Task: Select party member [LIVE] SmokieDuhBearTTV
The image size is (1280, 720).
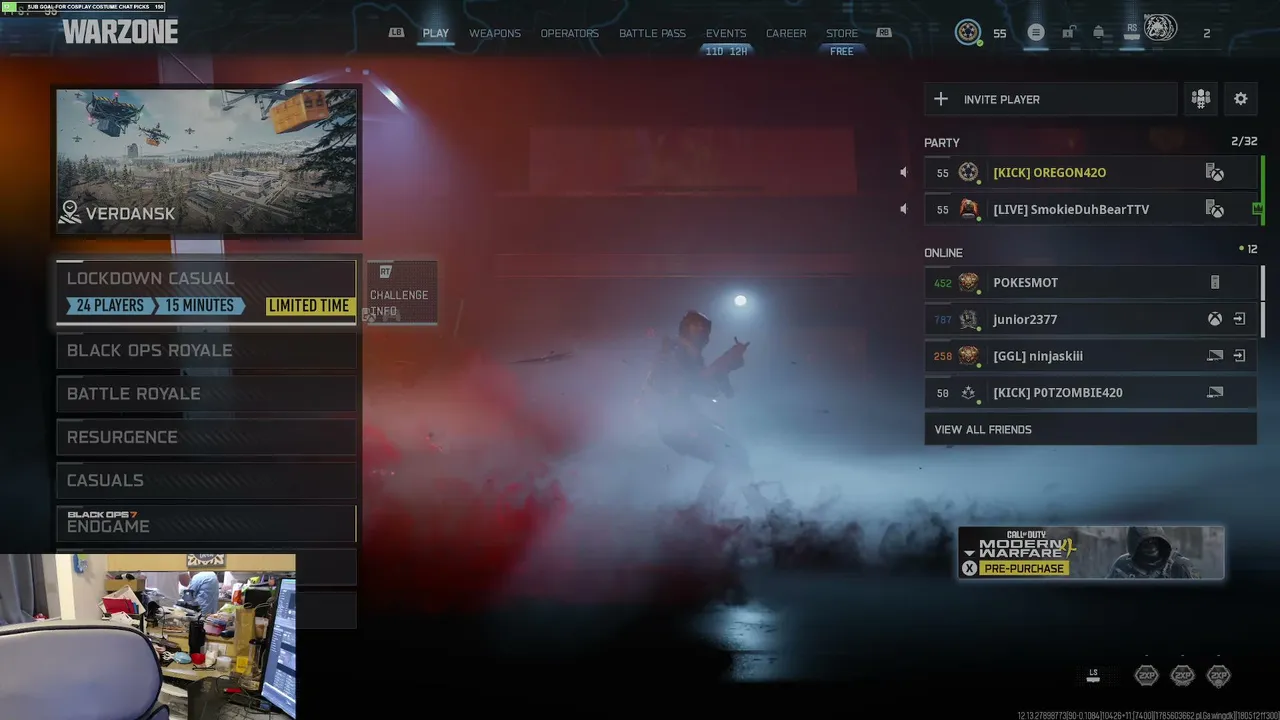Action: (1090, 209)
